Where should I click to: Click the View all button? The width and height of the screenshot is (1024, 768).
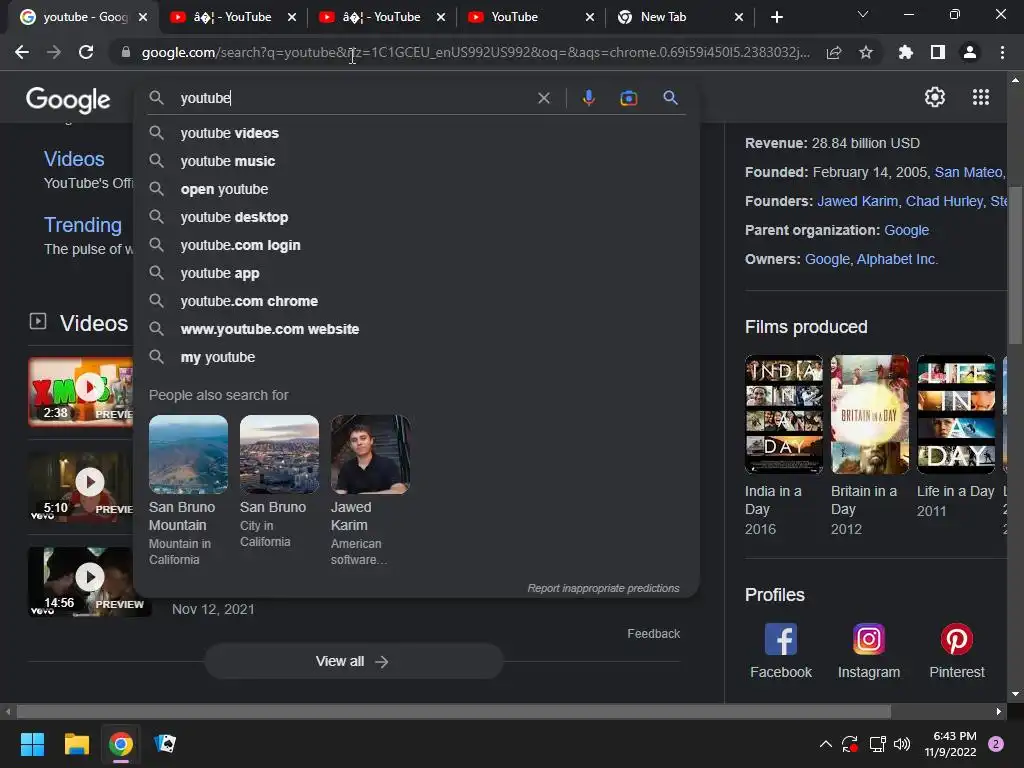pos(353,662)
